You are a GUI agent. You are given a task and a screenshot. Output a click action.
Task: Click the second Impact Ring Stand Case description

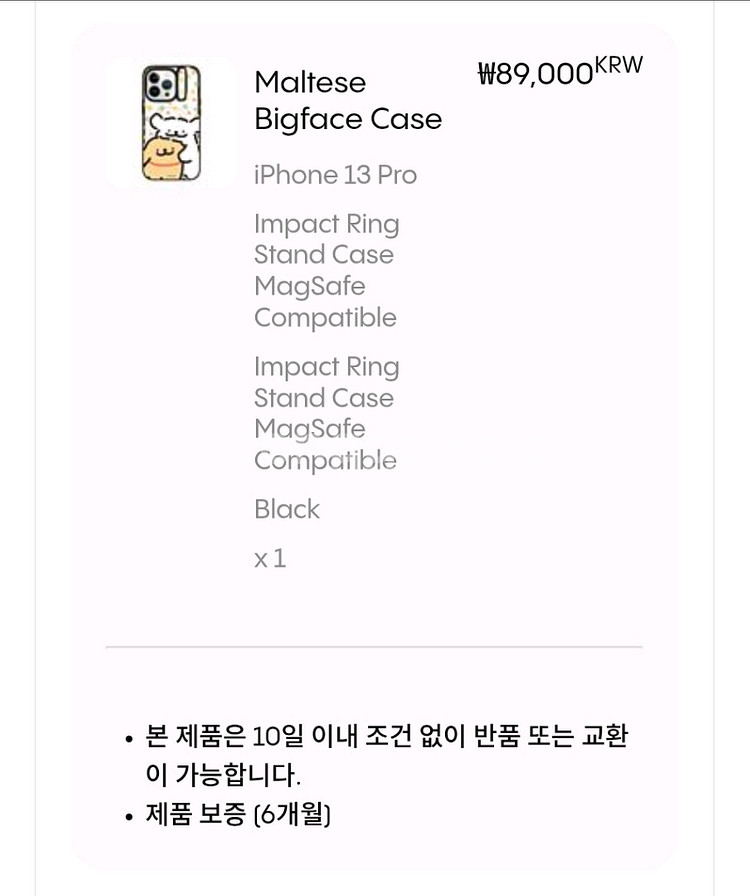pos(325,382)
